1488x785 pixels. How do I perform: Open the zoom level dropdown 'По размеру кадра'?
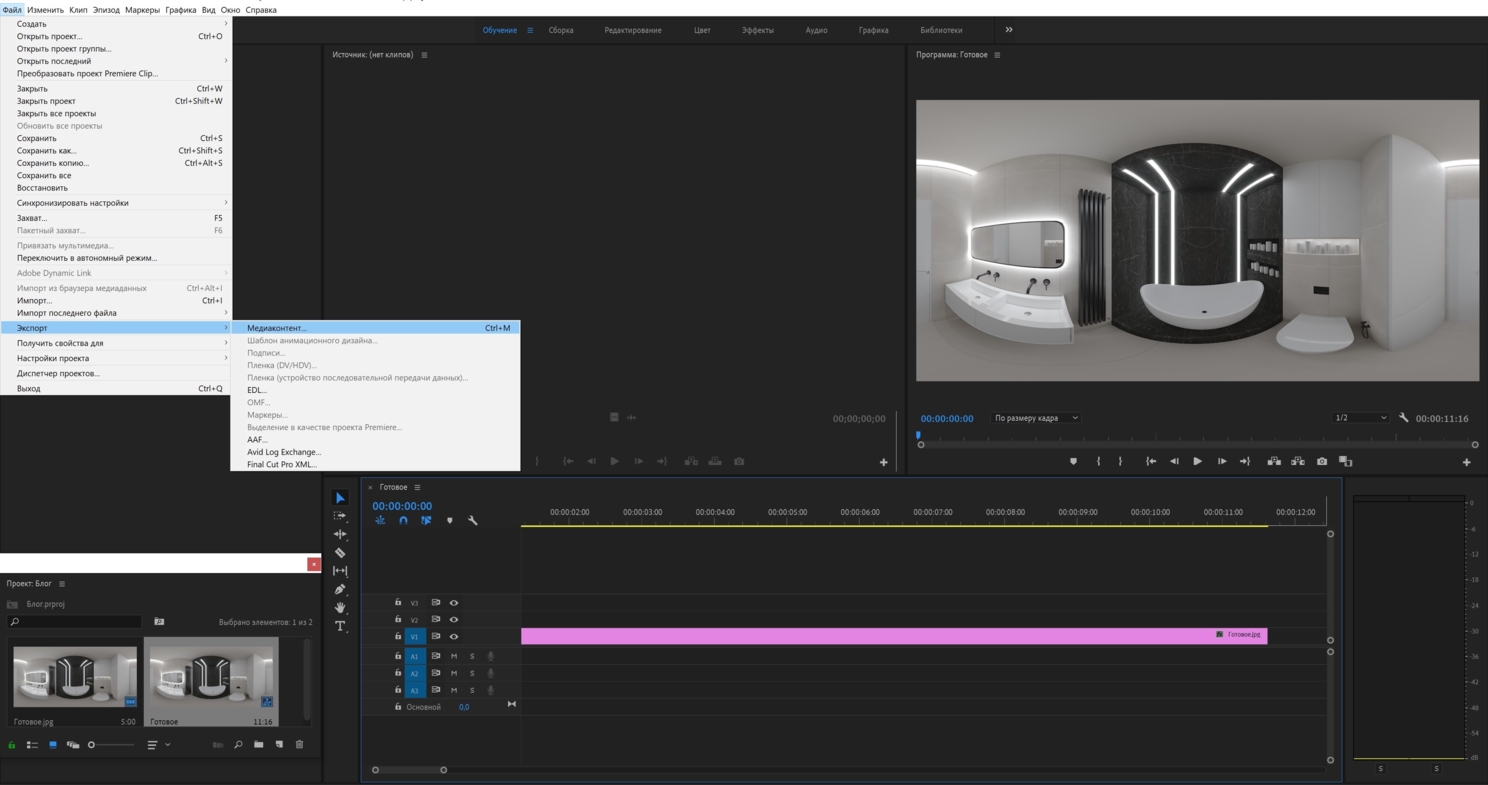point(1036,418)
